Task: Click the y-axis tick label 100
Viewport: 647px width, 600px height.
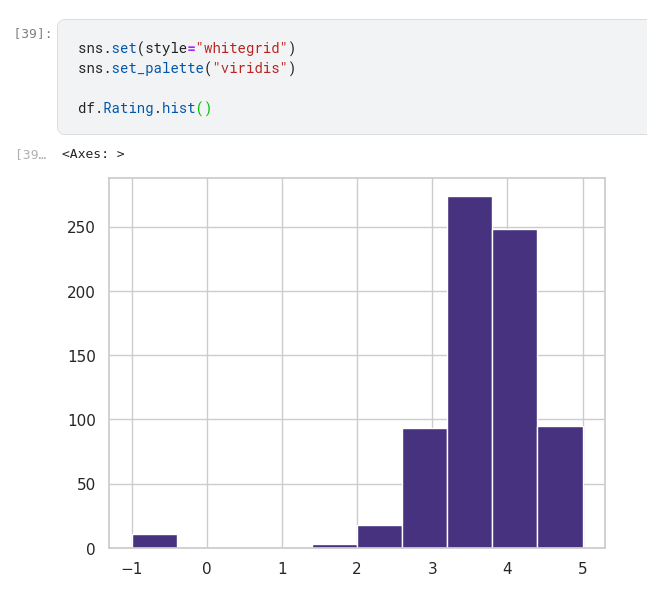Action: pos(81,421)
